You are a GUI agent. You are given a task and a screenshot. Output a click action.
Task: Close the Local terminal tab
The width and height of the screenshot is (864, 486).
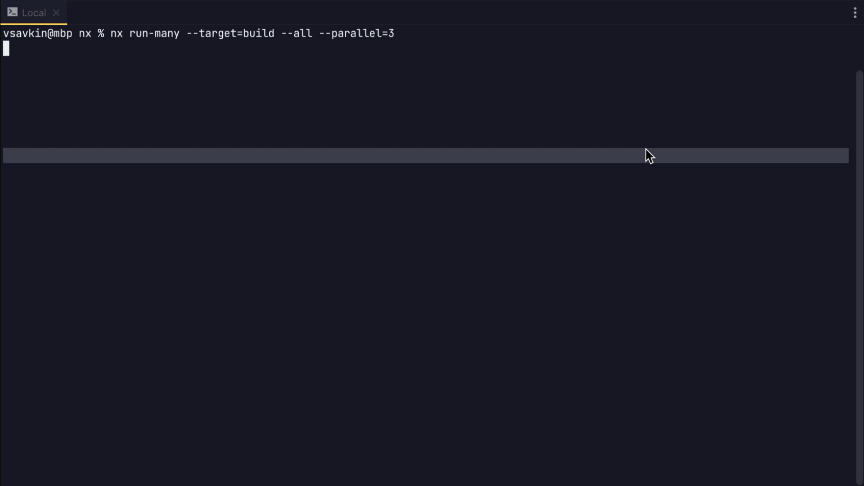point(56,13)
